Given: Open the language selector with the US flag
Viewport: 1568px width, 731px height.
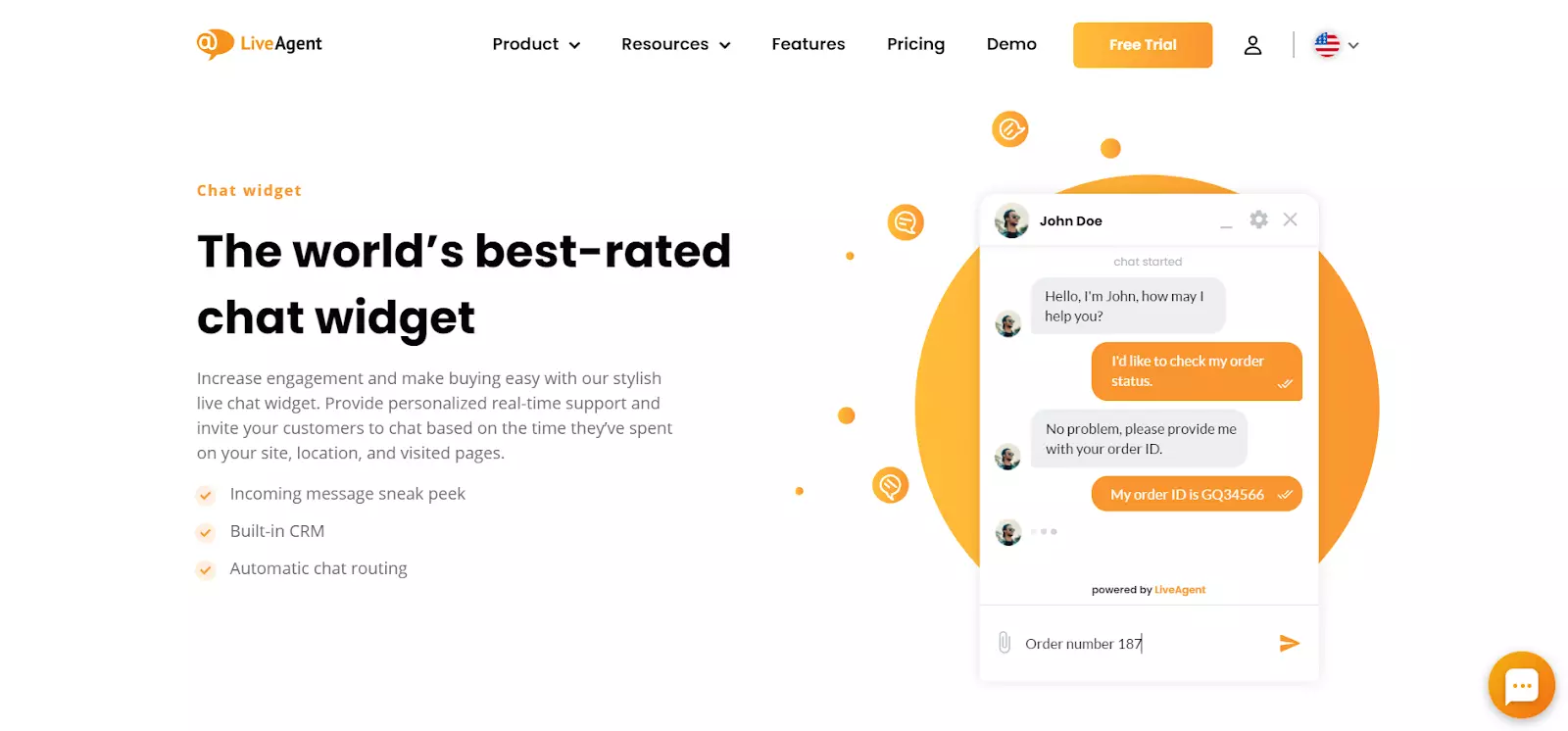Looking at the screenshot, I should pos(1334,44).
